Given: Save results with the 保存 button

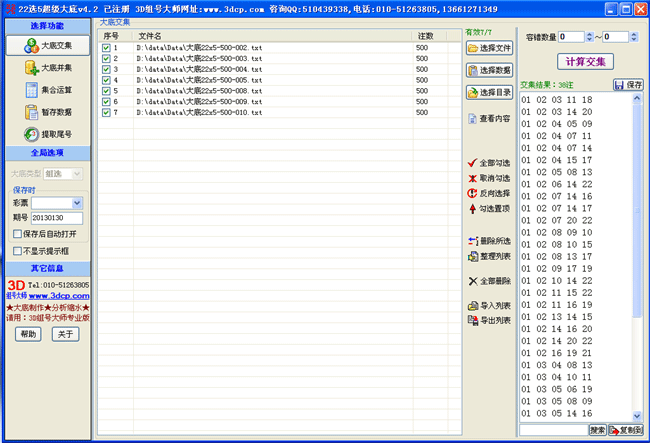Looking at the screenshot, I should pyautogui.click(x=628, y=86).
